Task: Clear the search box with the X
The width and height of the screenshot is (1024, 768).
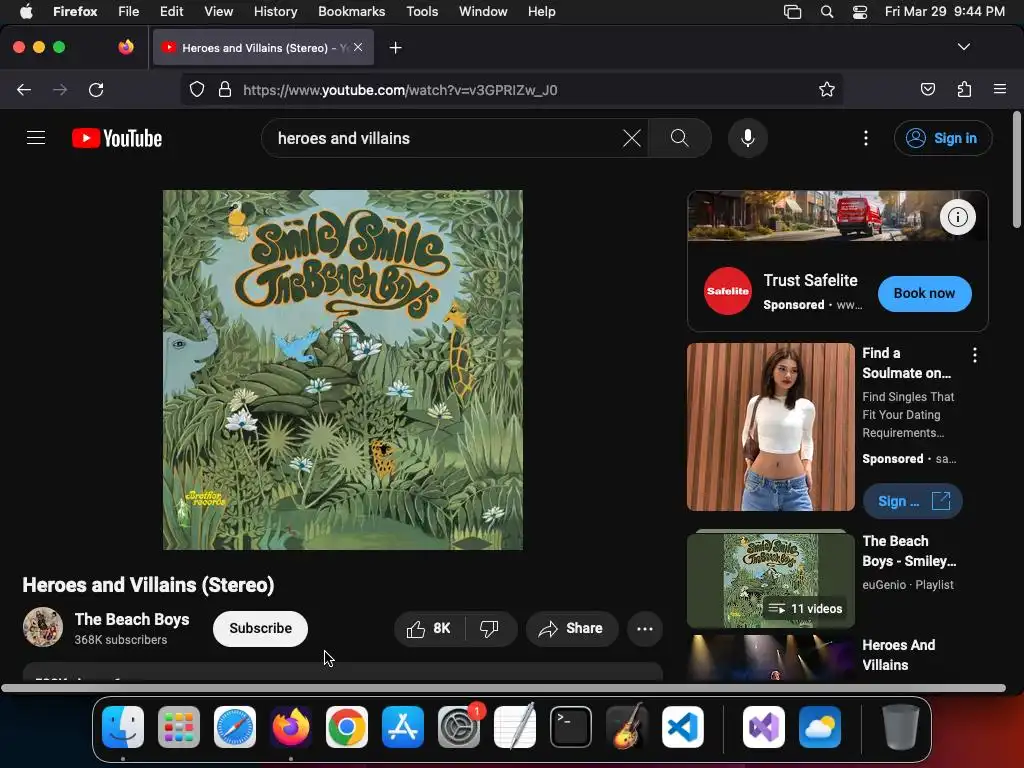Action: coord(632,138)
